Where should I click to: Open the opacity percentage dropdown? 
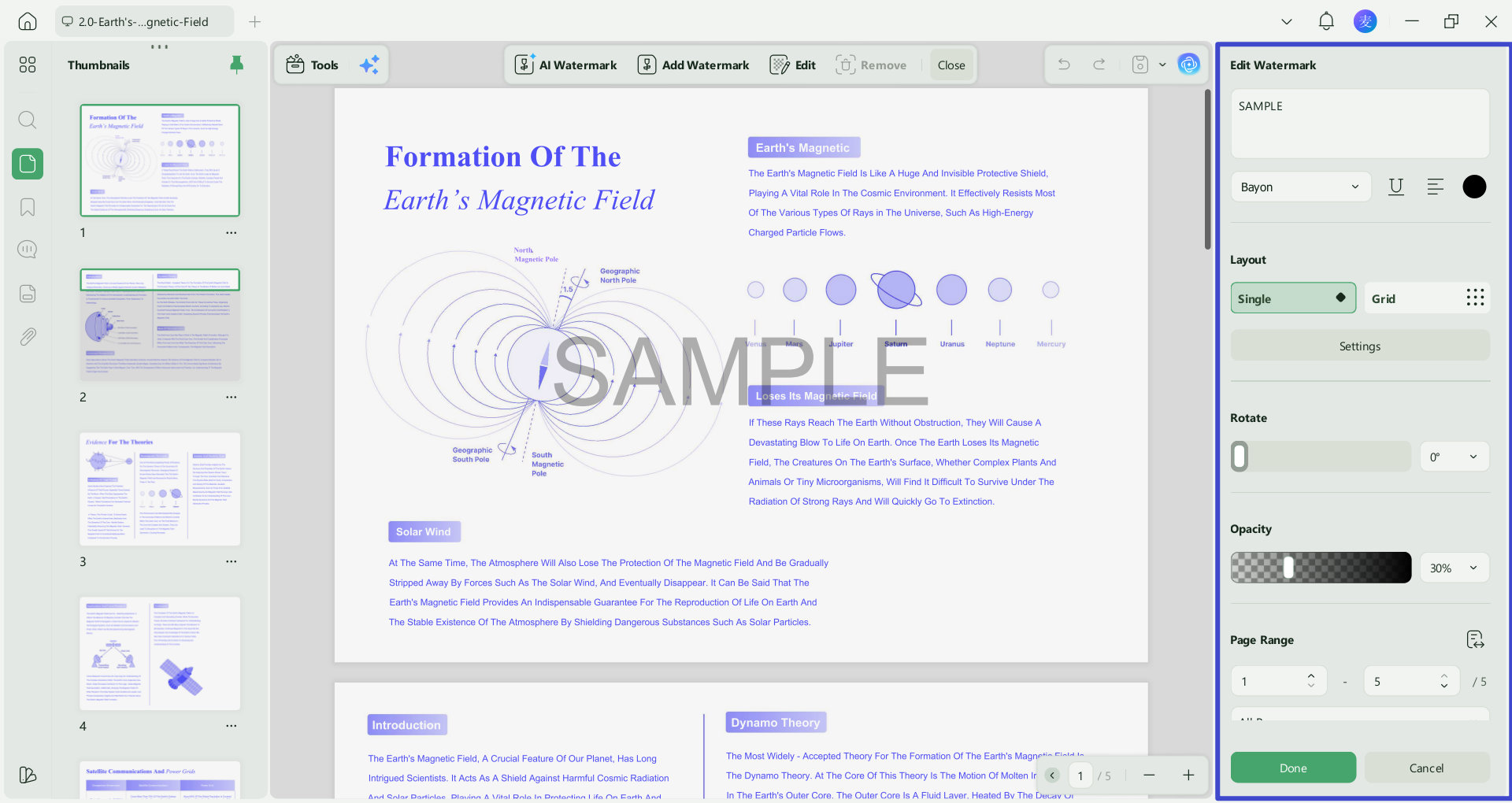click(x=1455, y=568)
